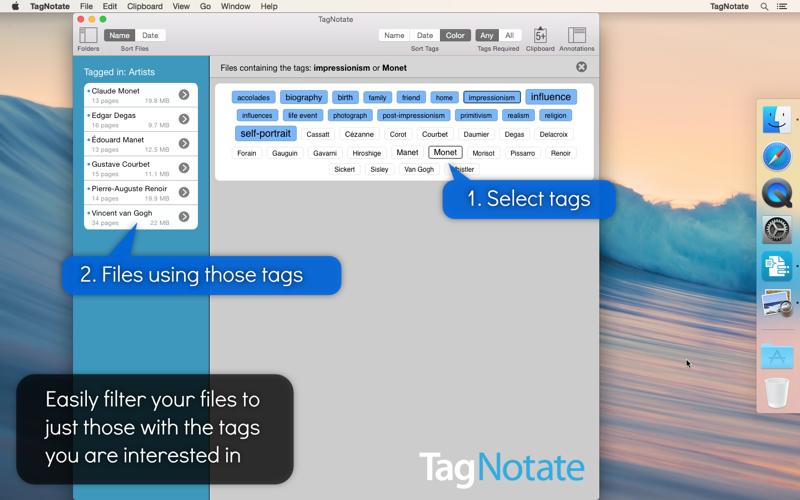Require Any of the selected tags
Image resolution: width=800 pixels, height=500 pixels.
pyautogui.click(x=487, y=35)
